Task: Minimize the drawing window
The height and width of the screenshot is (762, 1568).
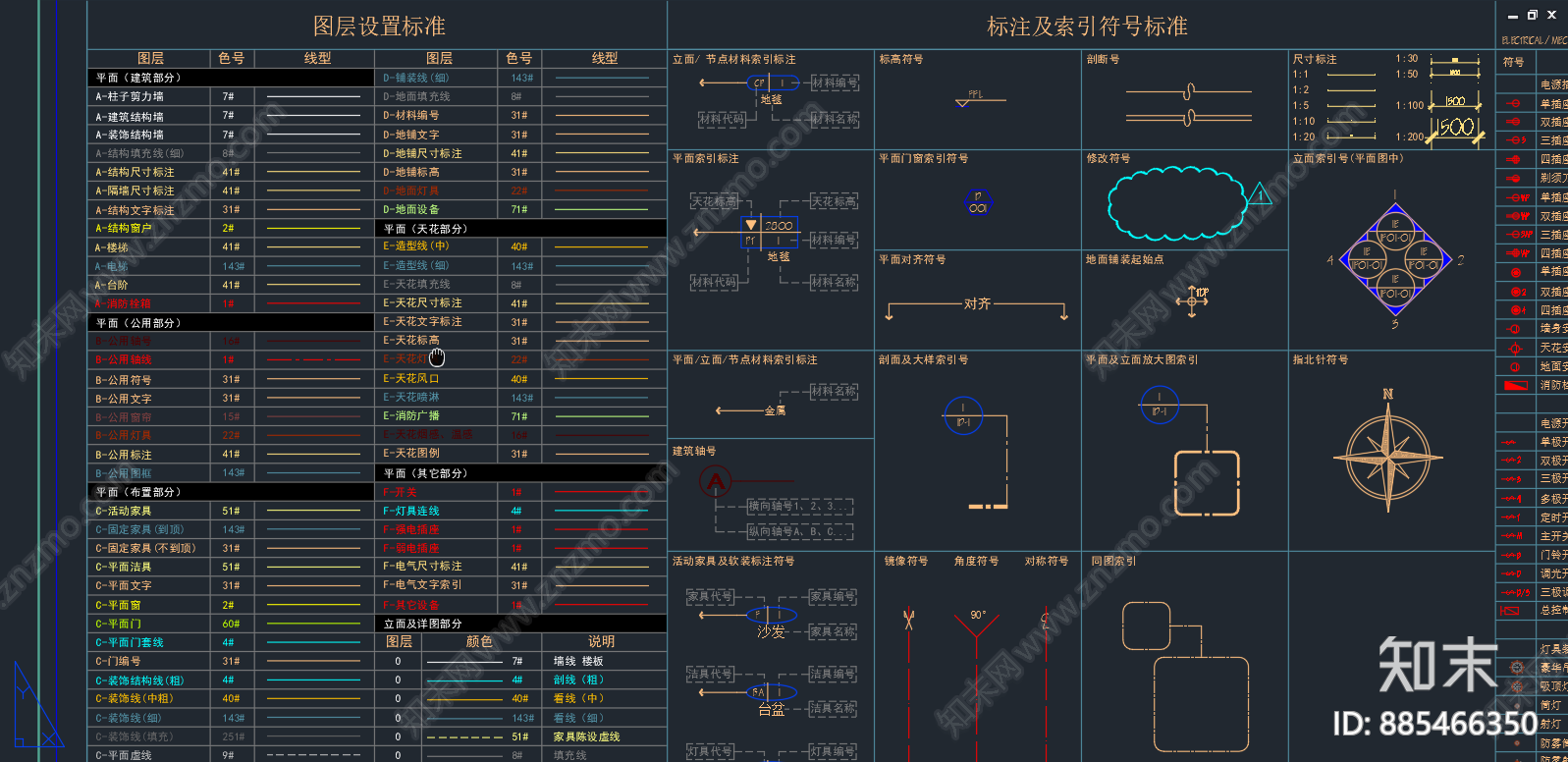Action: tap(1513, 16)
